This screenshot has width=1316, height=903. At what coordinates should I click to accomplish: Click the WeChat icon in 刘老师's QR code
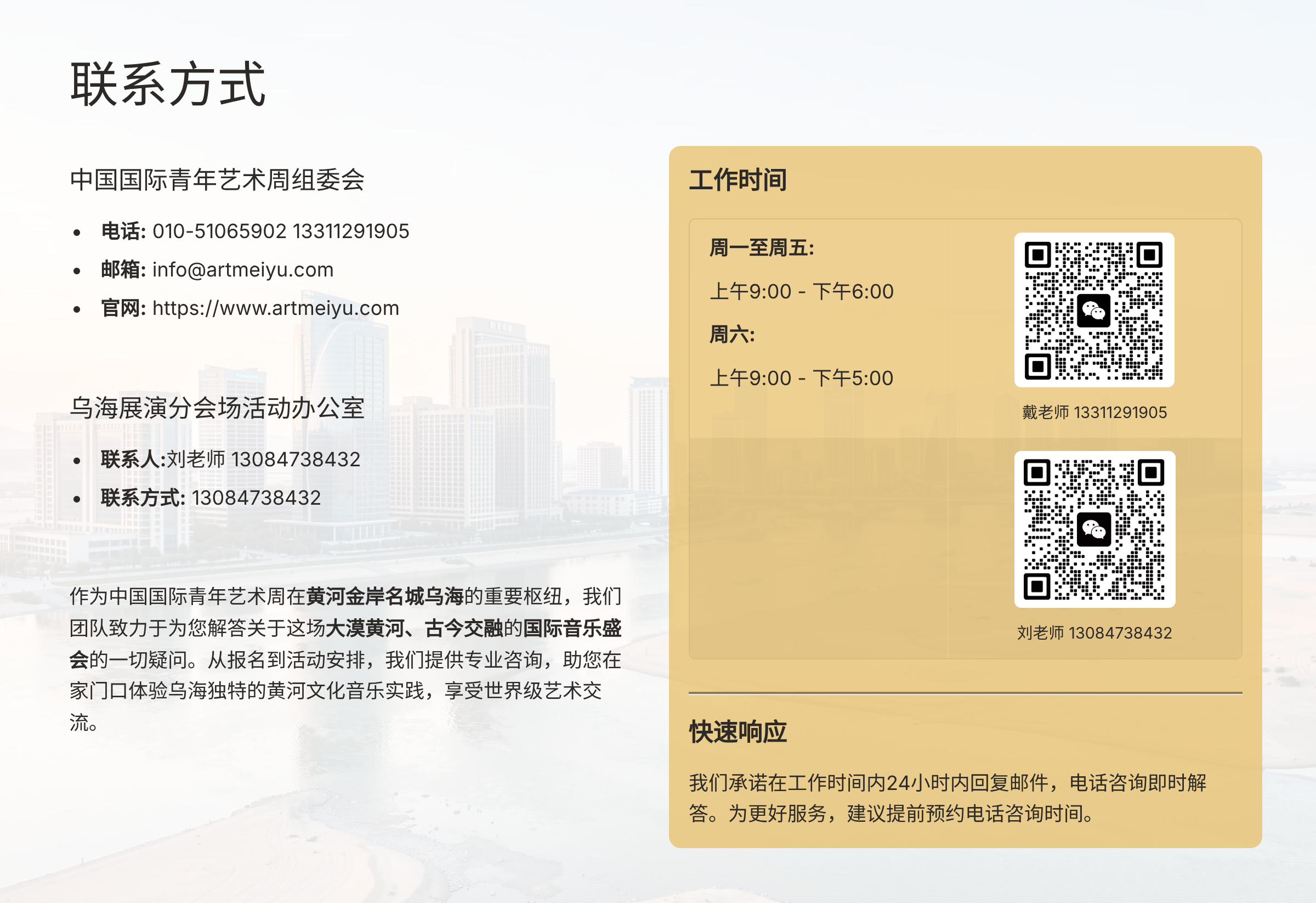[x=1093, y=529]
